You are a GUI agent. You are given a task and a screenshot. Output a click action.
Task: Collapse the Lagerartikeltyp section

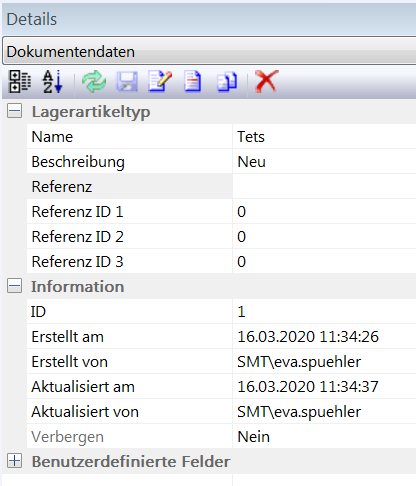coord(14,111)
